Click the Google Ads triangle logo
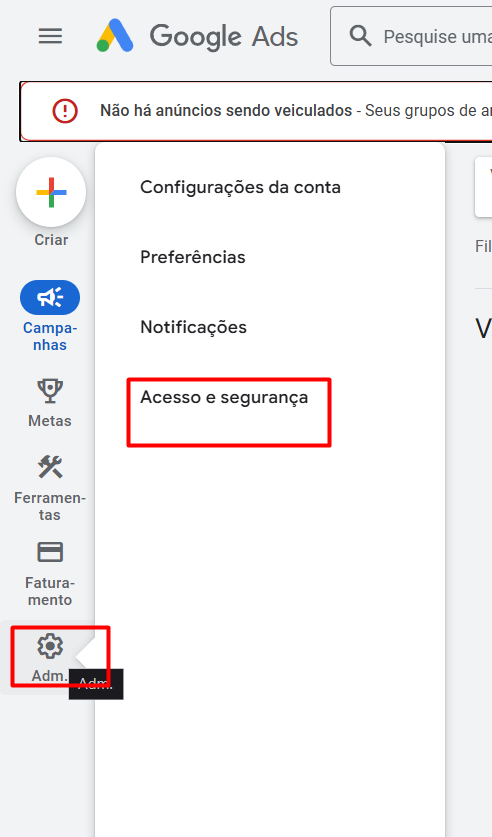This screenshot has height=837, width=492. [x=115, y=36]
